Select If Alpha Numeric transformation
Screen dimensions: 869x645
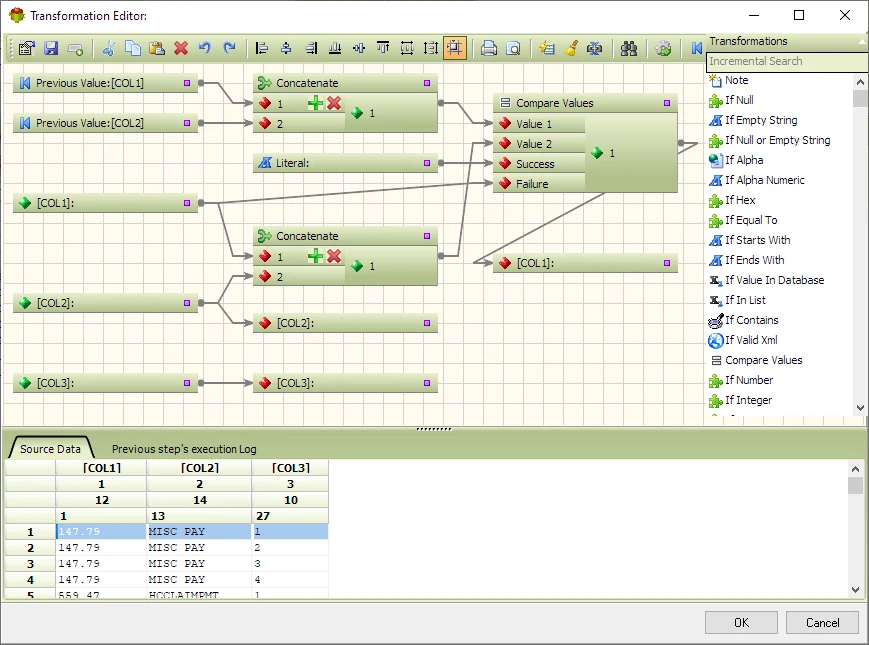pyautogui.click(x=764, y=180)
